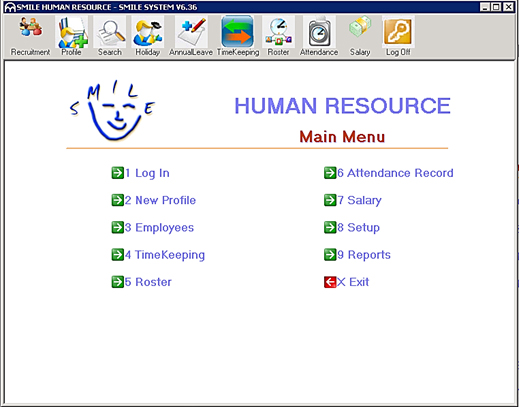Select the Holiday toolbar icon
Viewport: 519px width, 407px height.
(x=148, y=32)
